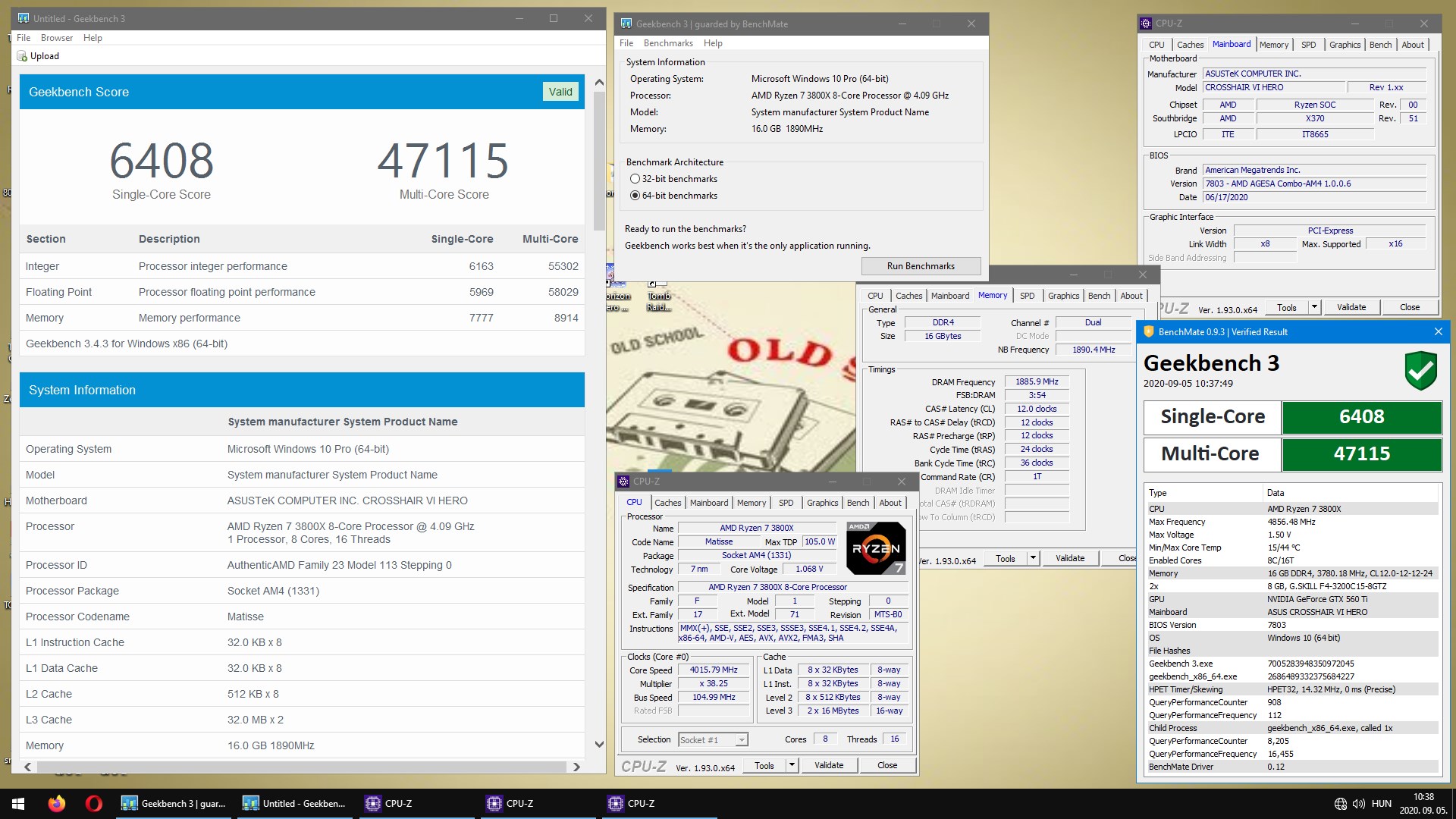Open File menu in Untitled Geekbench window

pos(24,38)
